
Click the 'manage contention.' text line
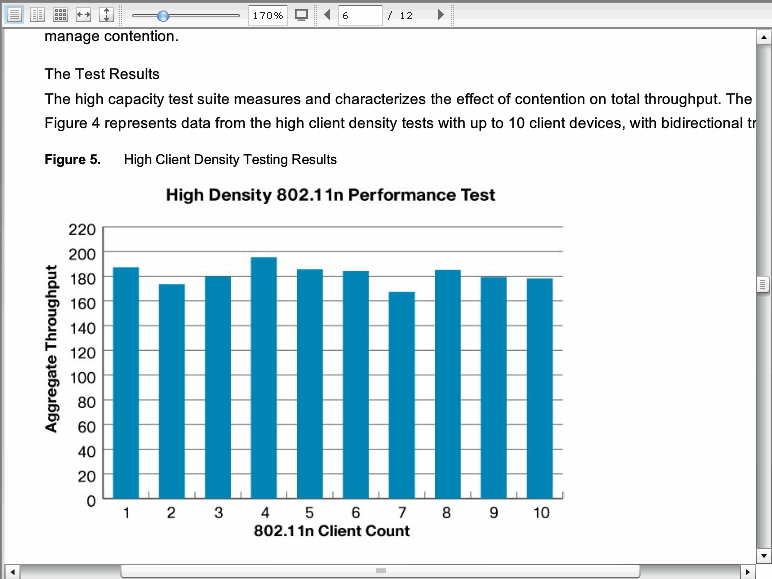click(111, 36)
